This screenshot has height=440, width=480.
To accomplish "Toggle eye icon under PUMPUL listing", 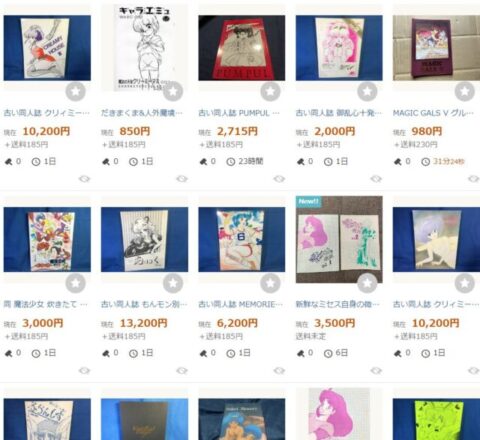I will (279, 179).
